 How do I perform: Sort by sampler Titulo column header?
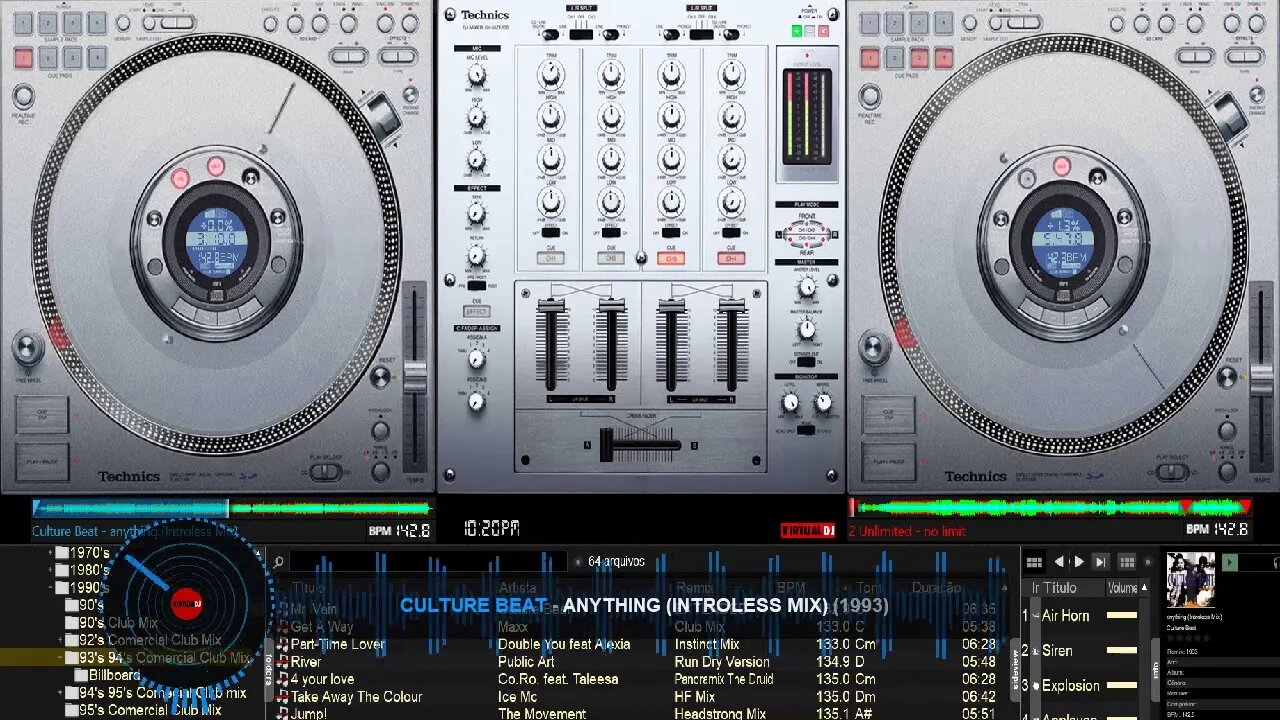click(x=1059, y=588)
